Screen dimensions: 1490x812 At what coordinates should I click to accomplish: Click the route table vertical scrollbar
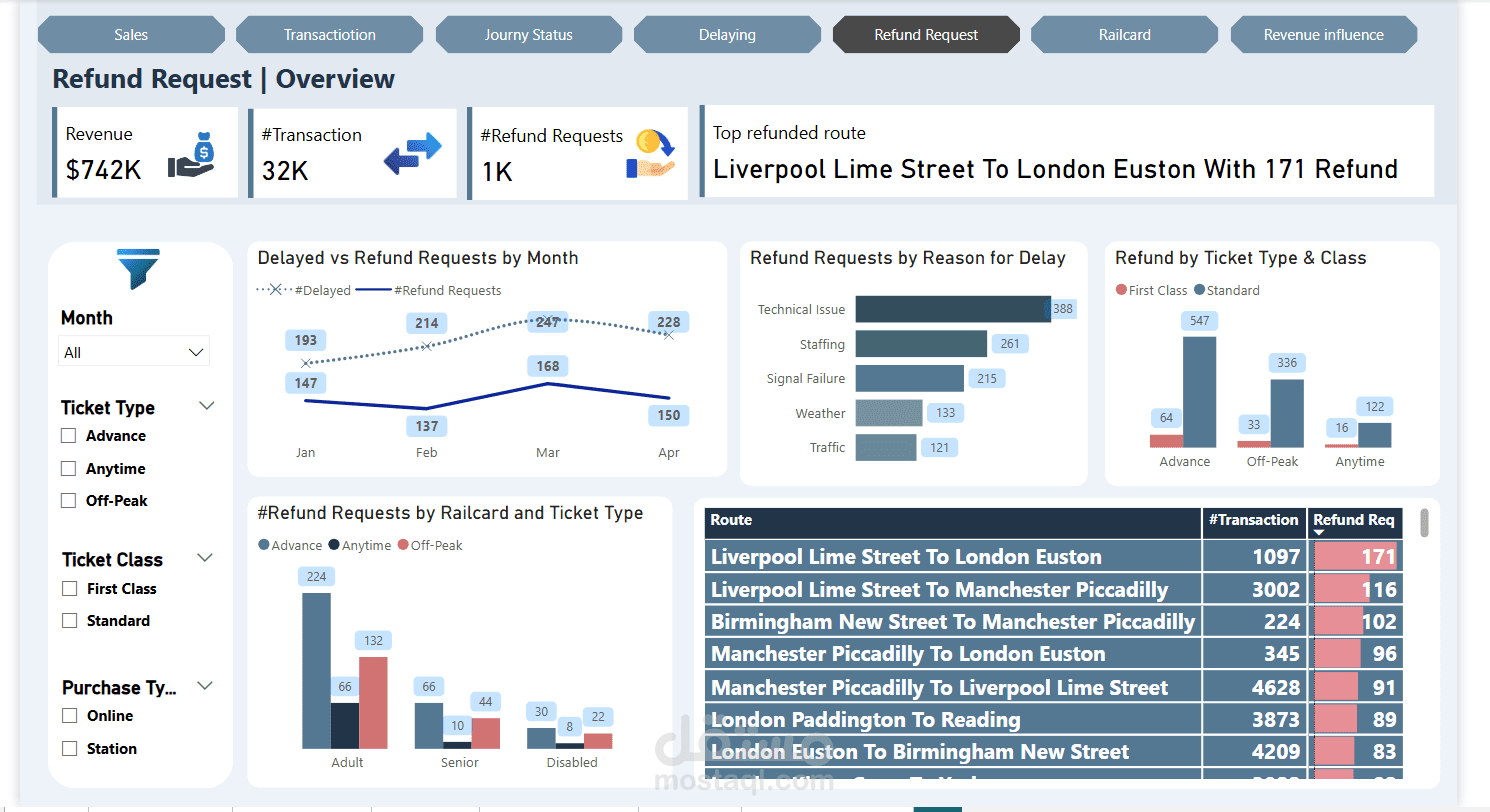coord(1424,523)
